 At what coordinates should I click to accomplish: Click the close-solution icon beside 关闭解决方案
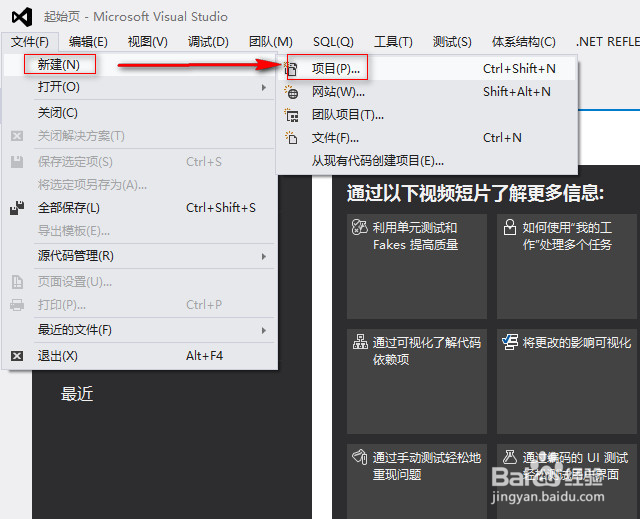[17, 136]
